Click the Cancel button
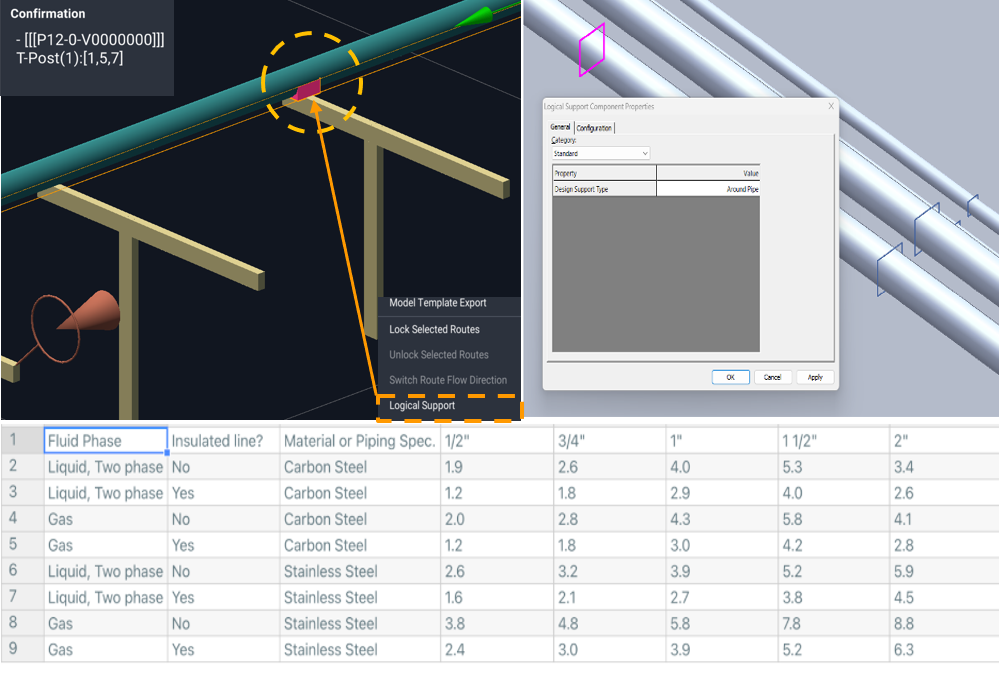Viewport: 999px width, 680px height. (x=772, y=377)
